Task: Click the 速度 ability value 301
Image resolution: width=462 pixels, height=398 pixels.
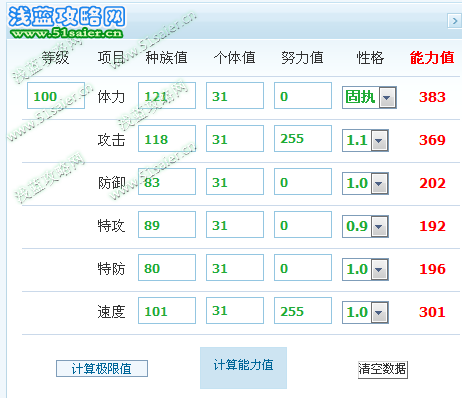Action: 432,312
